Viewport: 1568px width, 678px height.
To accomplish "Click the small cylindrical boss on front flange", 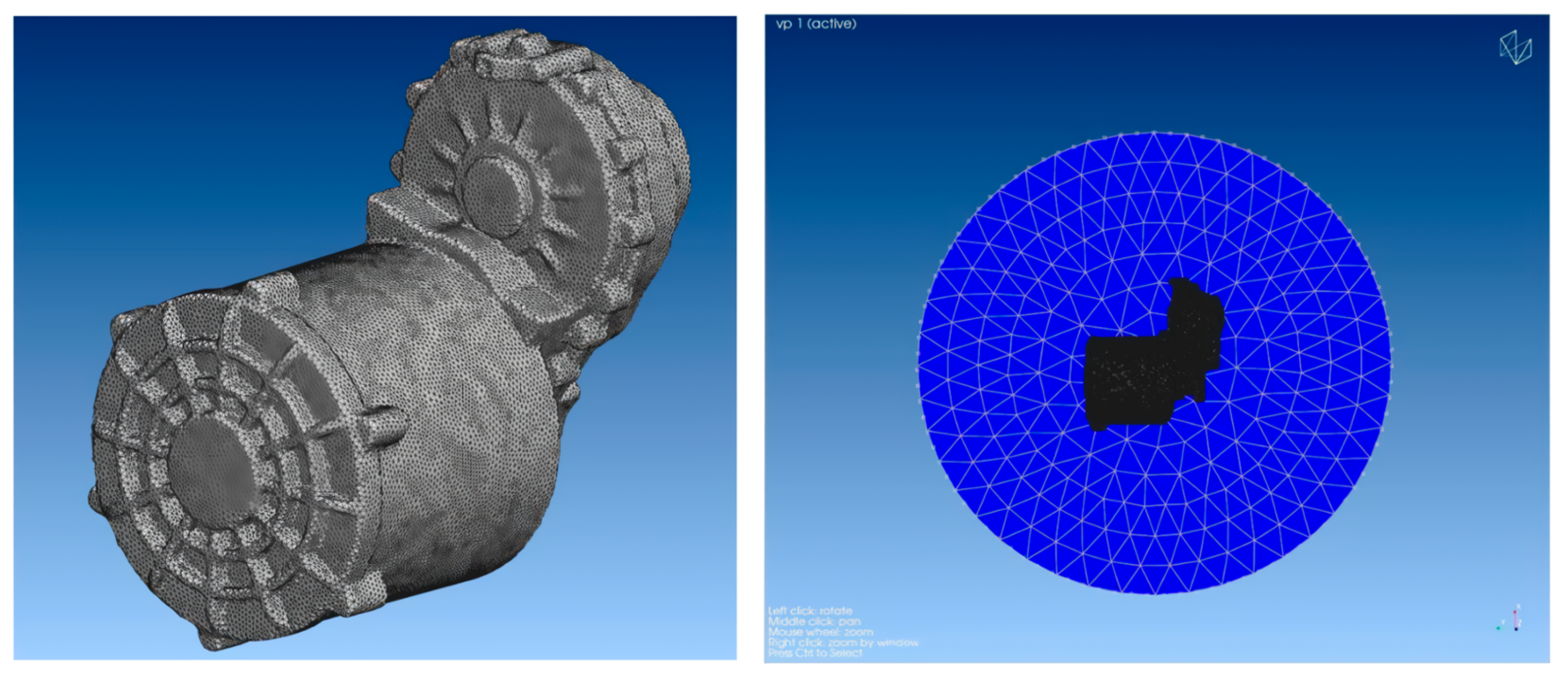I will click(x=385, y=426).
